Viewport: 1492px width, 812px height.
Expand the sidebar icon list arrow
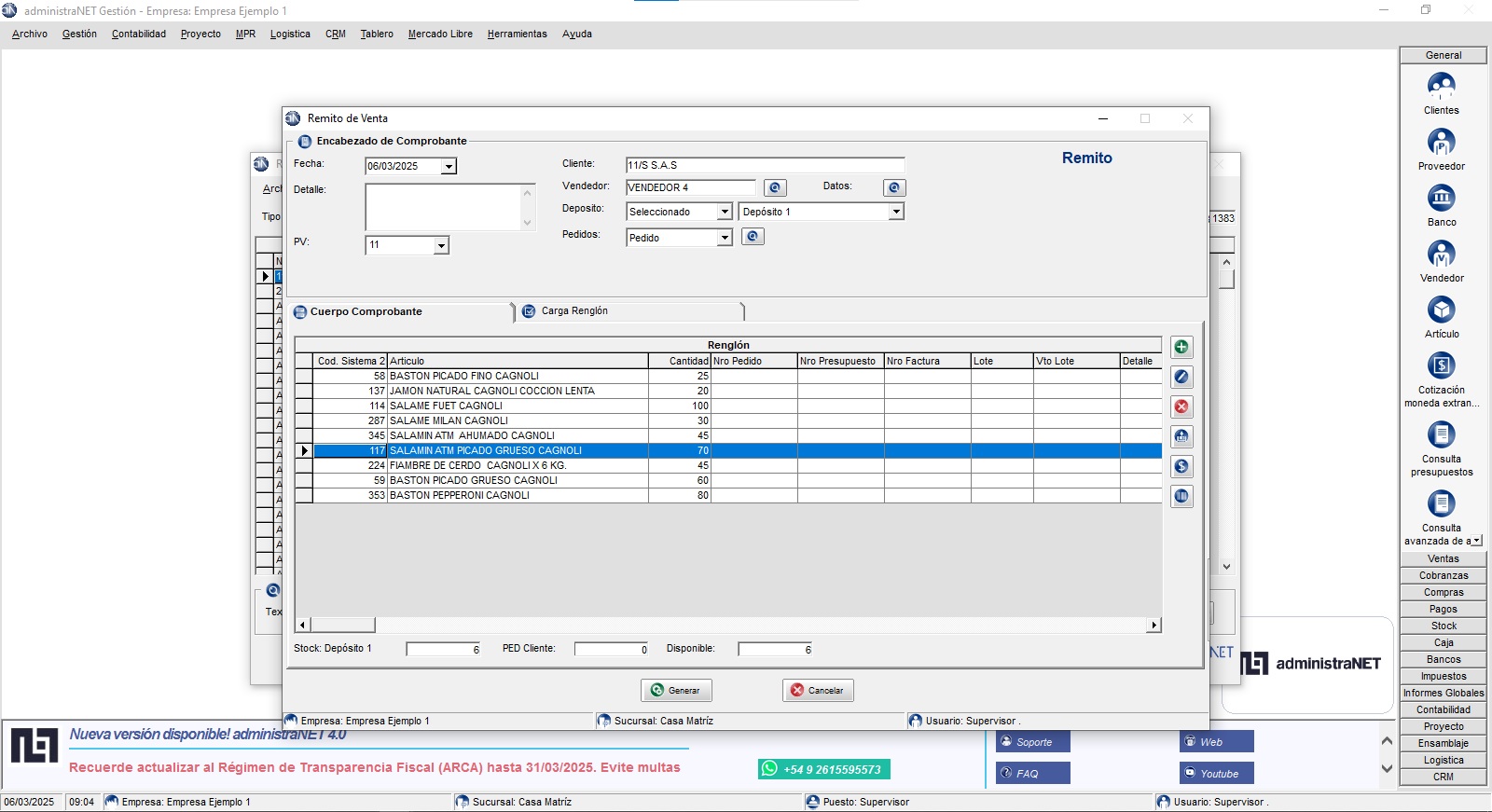(x=1477, y=541)
